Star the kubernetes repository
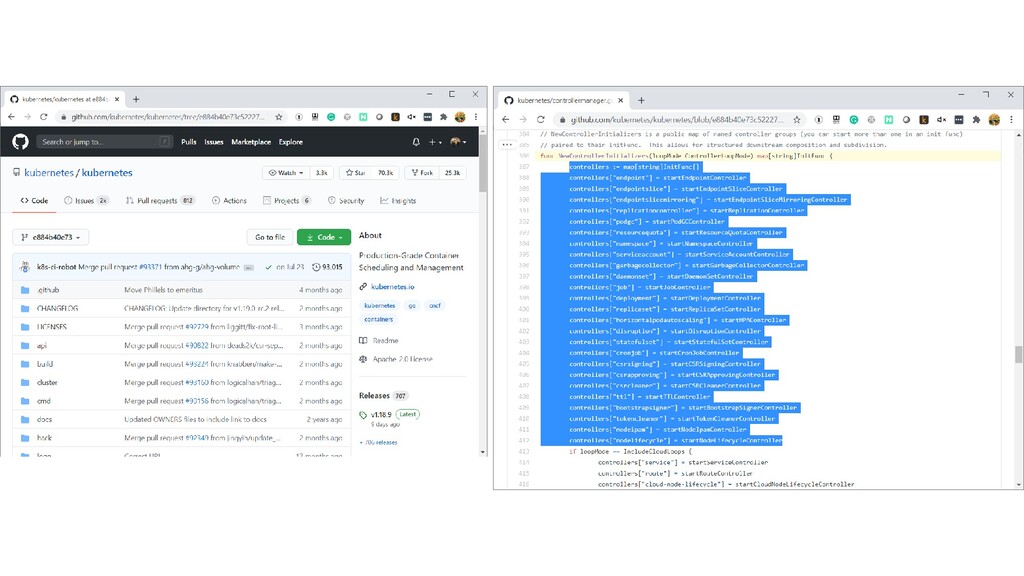Viewport: 1024px width, 576px height. pyautogui.click(x=356, y=172)
